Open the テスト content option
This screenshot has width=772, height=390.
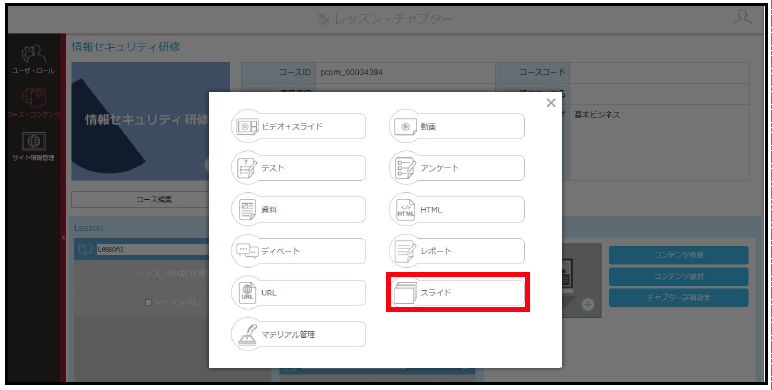point(299,168)
